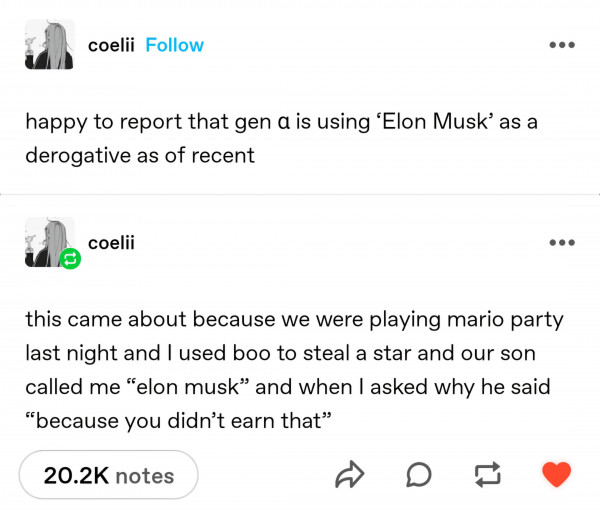Open the reply speech bubble icon
Image resolution: width=600 pixels, height=513 pixels.
[419, 475]
